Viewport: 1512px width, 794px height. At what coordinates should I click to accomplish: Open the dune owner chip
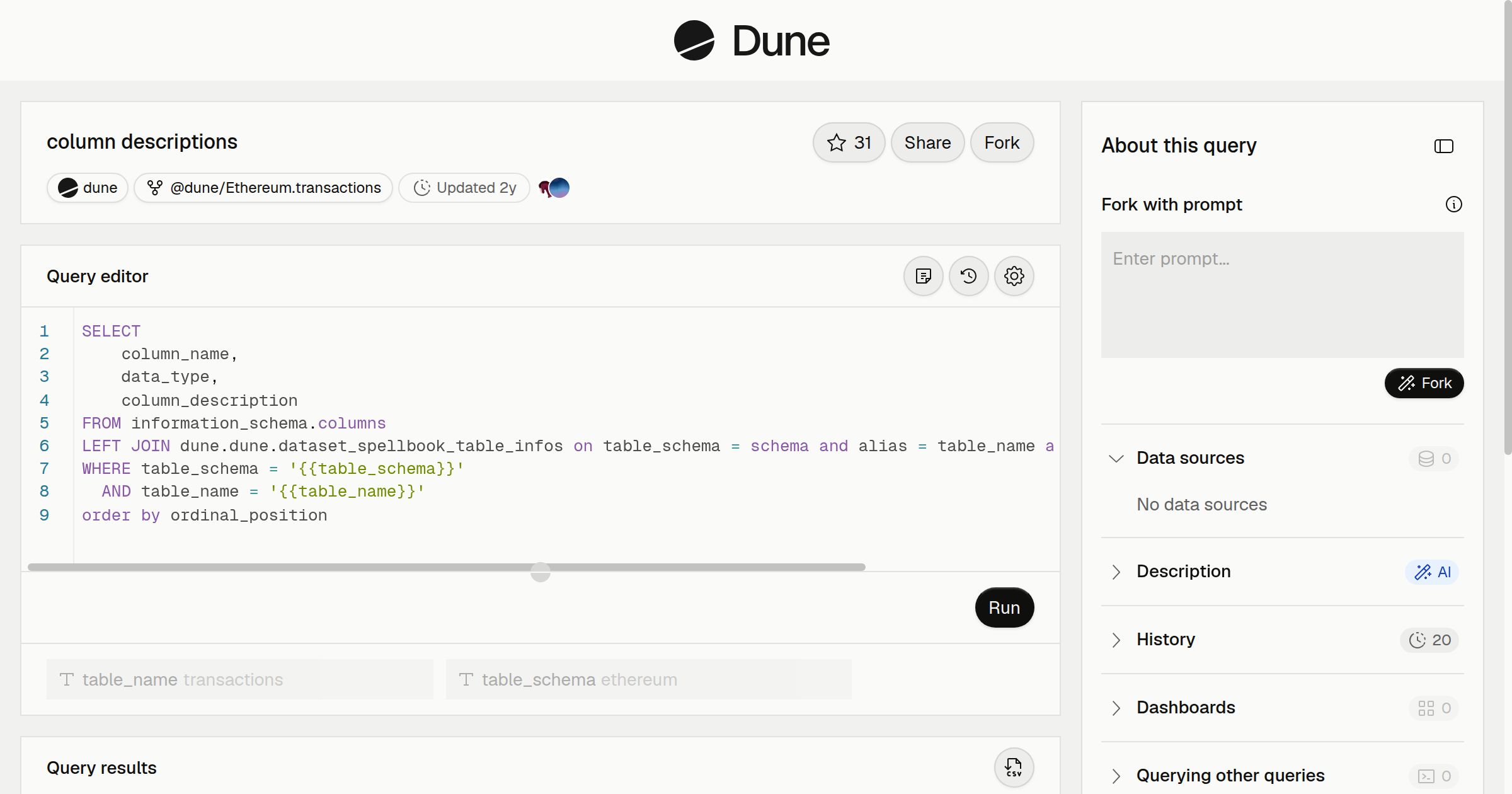click(x=88, y=188)
